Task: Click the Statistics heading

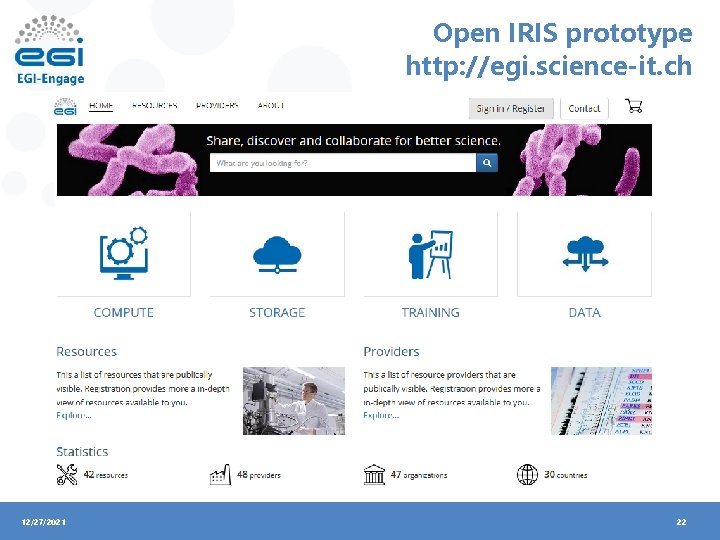Action: (x=82, y=452)
